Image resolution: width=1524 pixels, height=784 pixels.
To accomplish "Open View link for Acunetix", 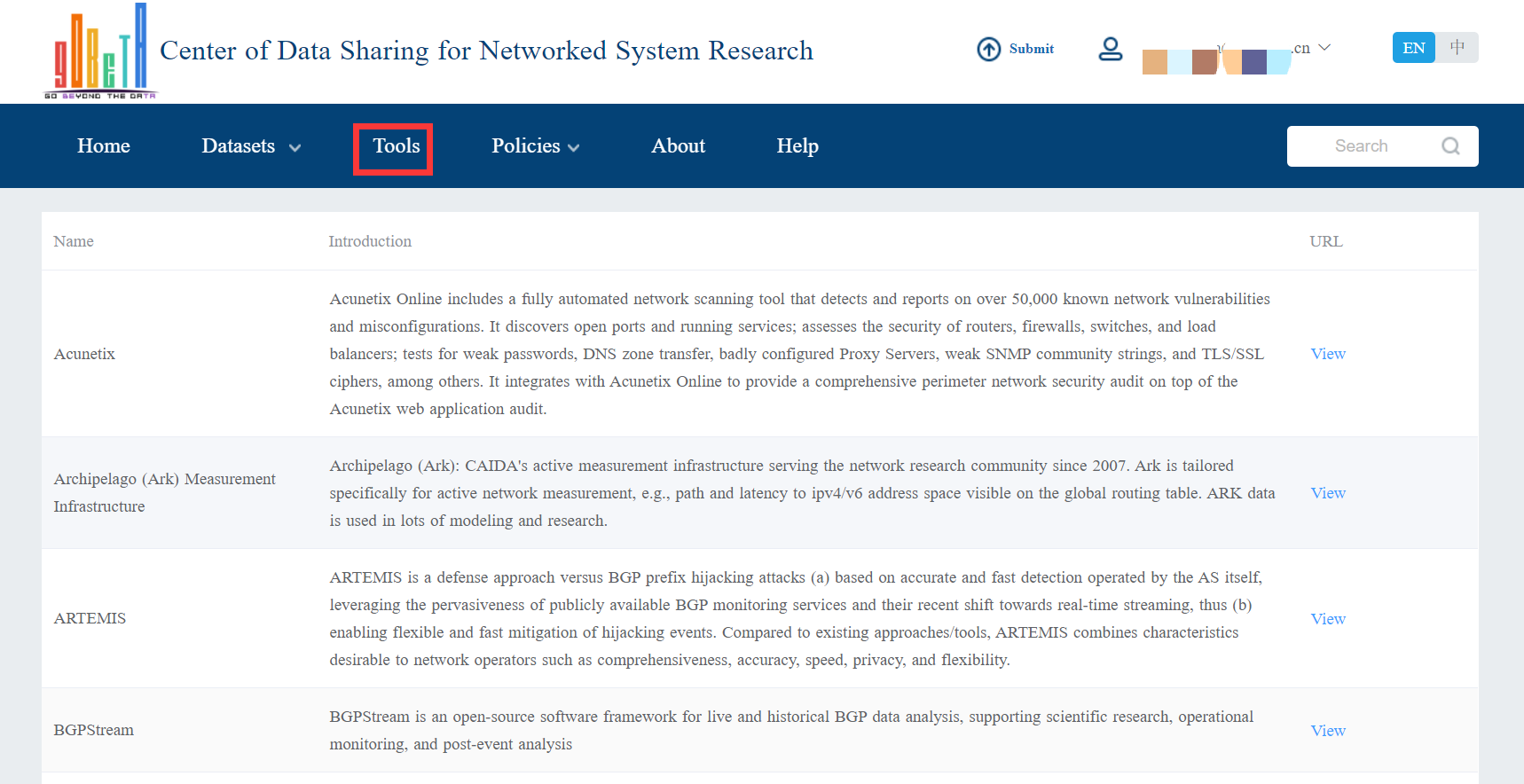I will pyautogui.click(x=1328, y=354).
